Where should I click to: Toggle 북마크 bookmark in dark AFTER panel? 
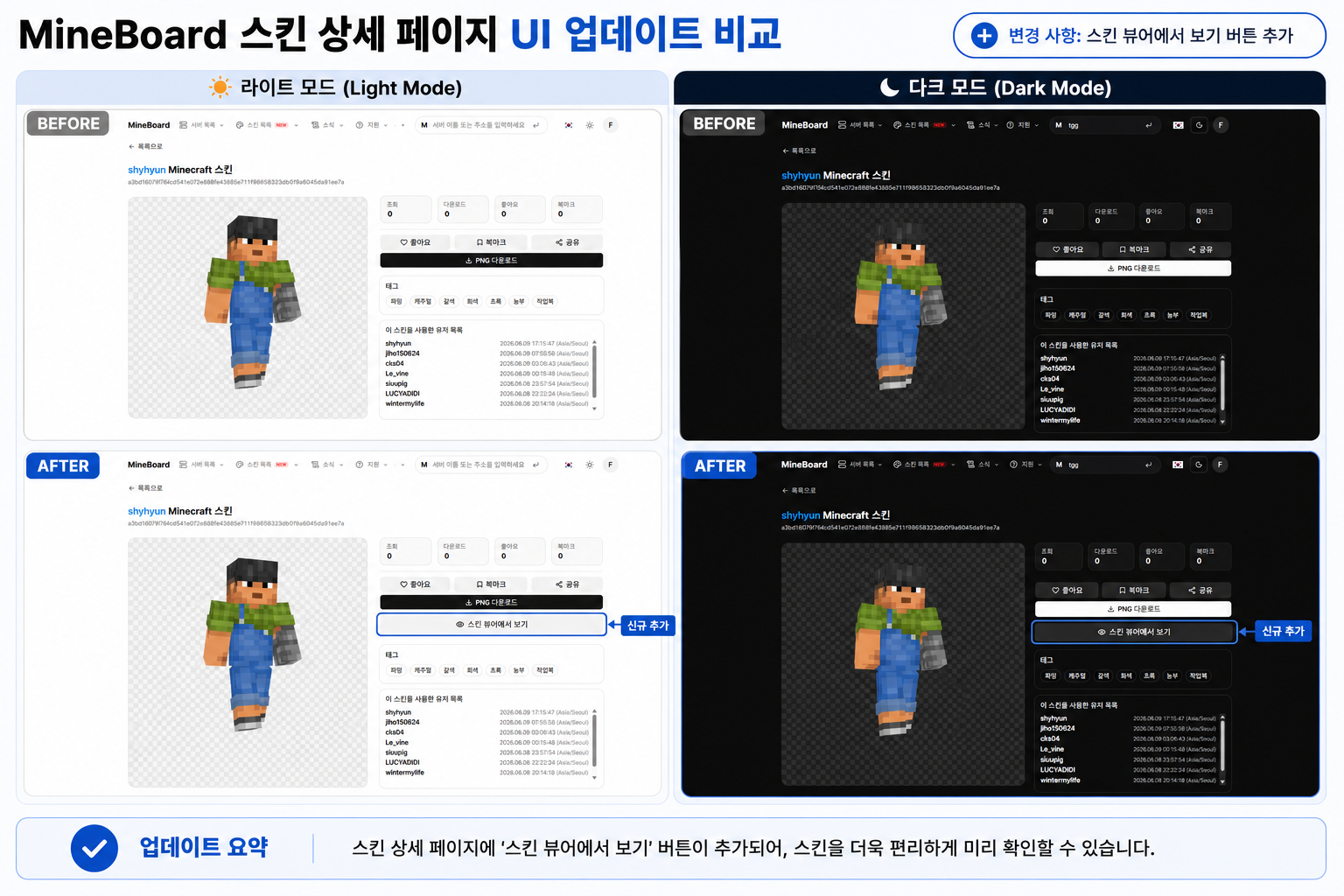(x=1133, y=591)
